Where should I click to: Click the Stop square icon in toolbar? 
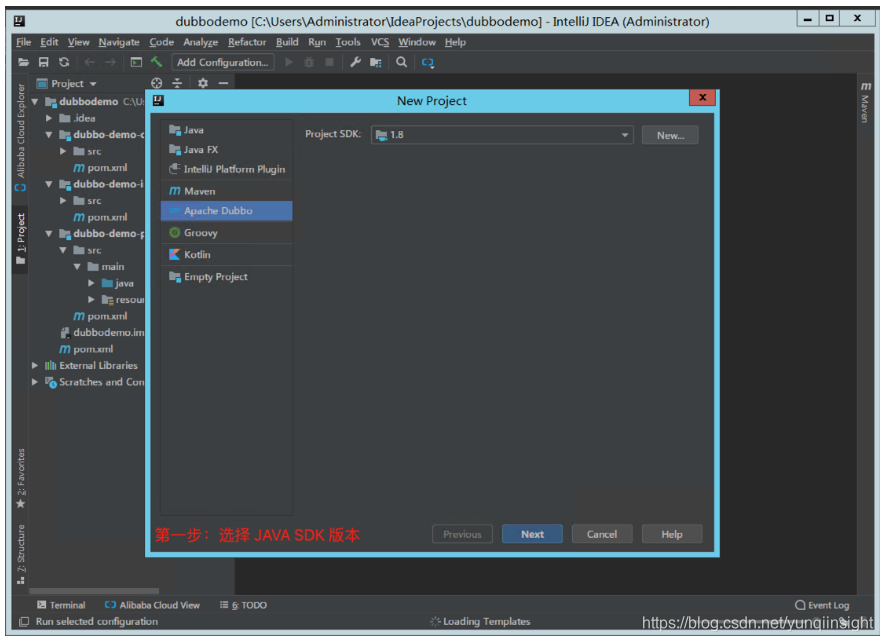329,62
